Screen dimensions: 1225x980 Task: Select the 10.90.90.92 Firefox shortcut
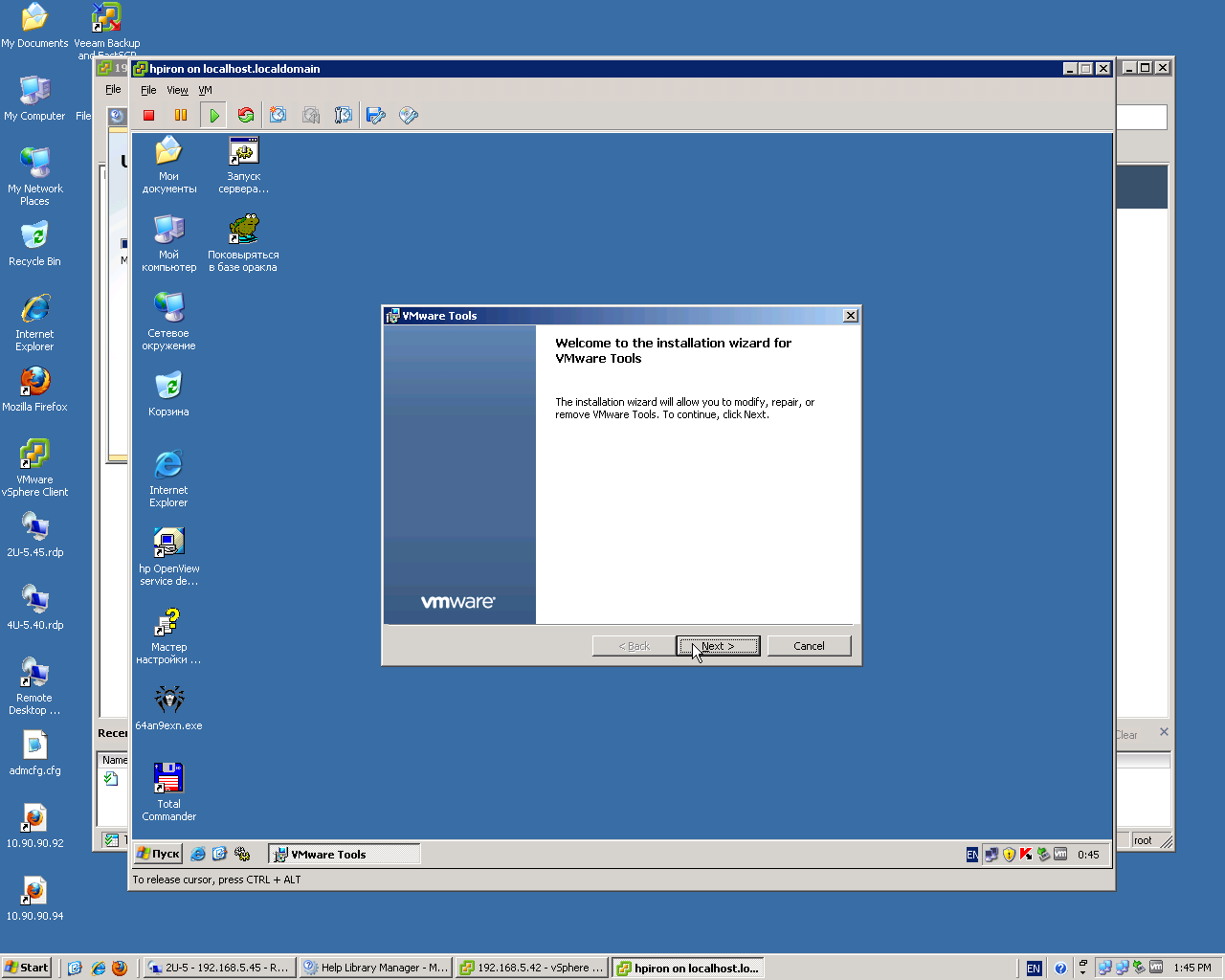click(34, 826)
